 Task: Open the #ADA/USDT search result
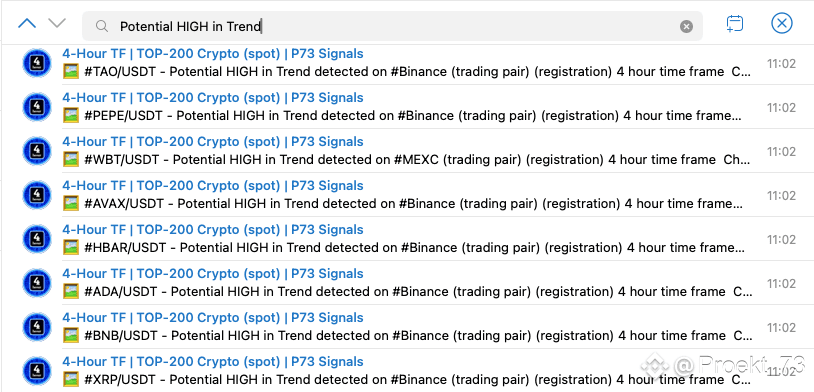407,283
